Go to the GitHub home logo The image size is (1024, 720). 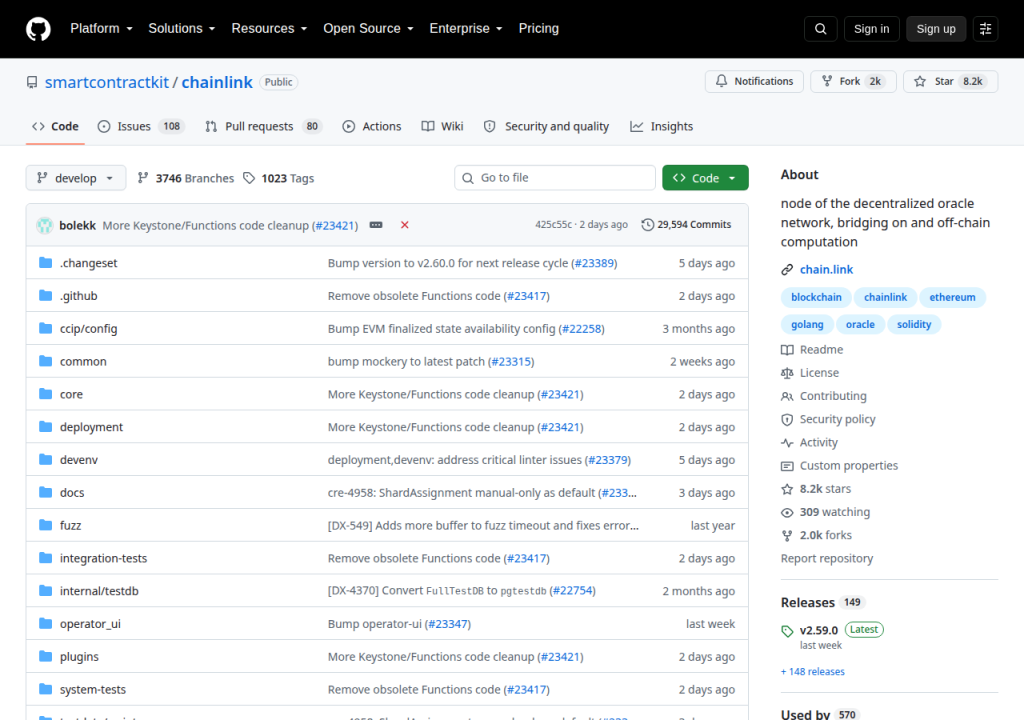pyautogui.click(x=38, y=29)
